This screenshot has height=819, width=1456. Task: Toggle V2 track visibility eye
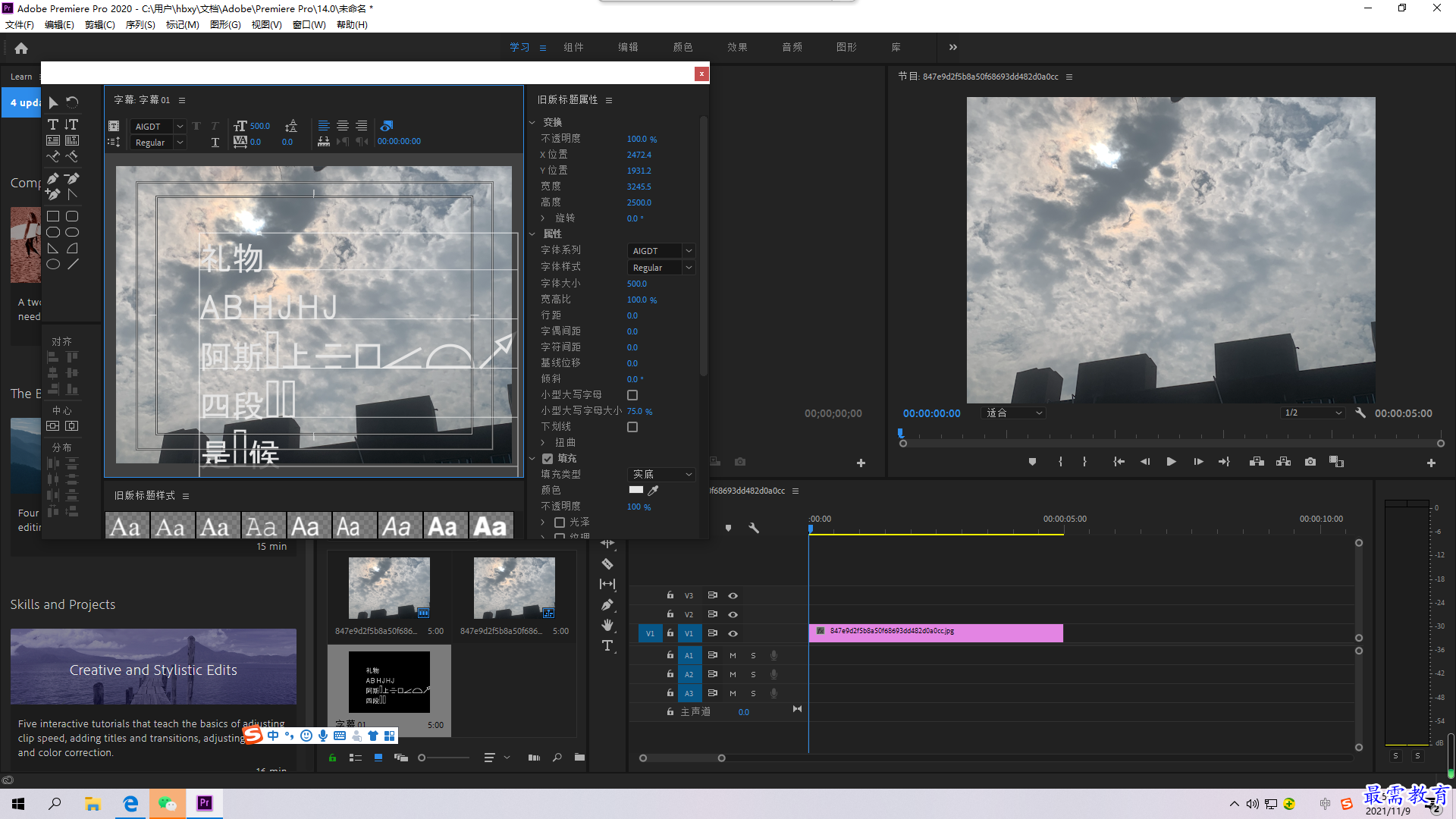733,615
